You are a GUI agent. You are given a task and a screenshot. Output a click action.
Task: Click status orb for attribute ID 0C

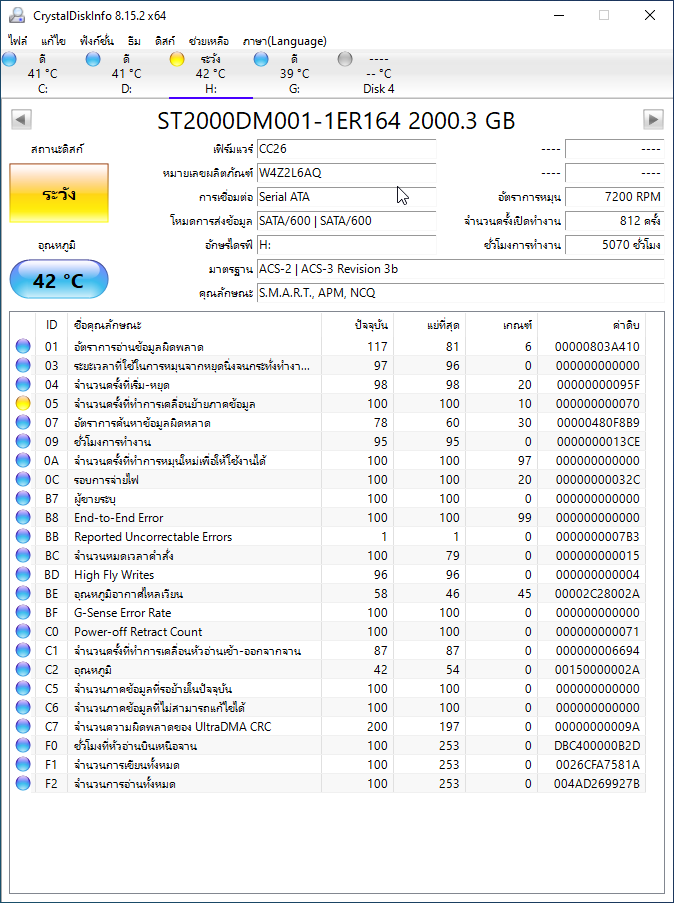point(23,480)
